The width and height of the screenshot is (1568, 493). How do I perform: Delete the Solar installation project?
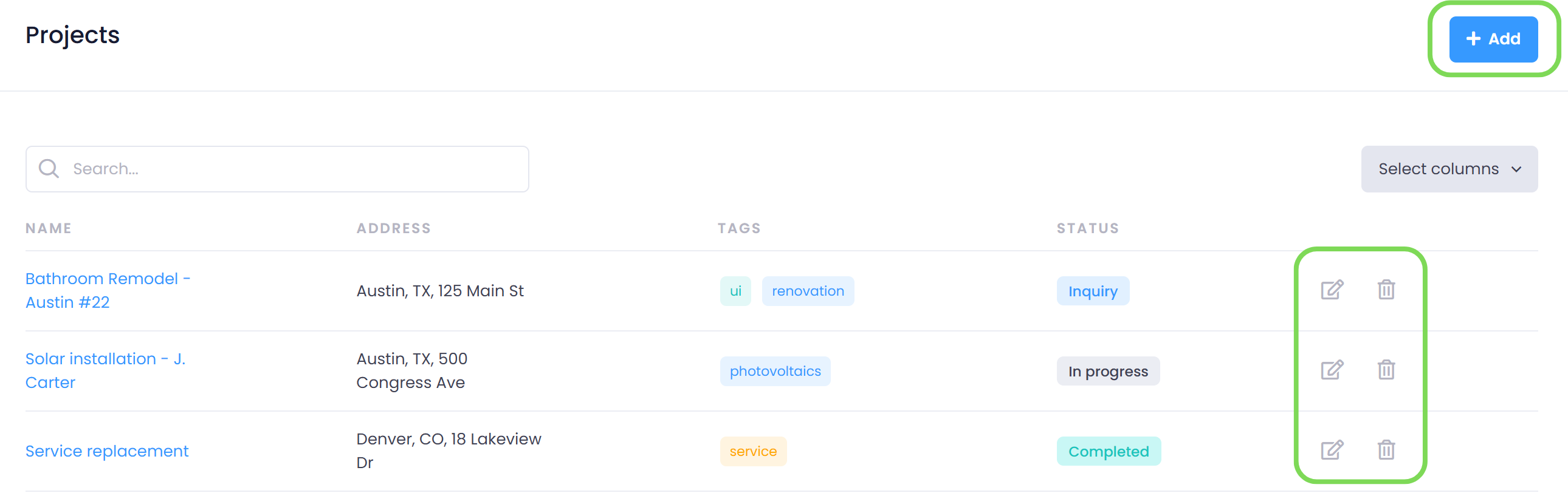tap(1386, 370)
